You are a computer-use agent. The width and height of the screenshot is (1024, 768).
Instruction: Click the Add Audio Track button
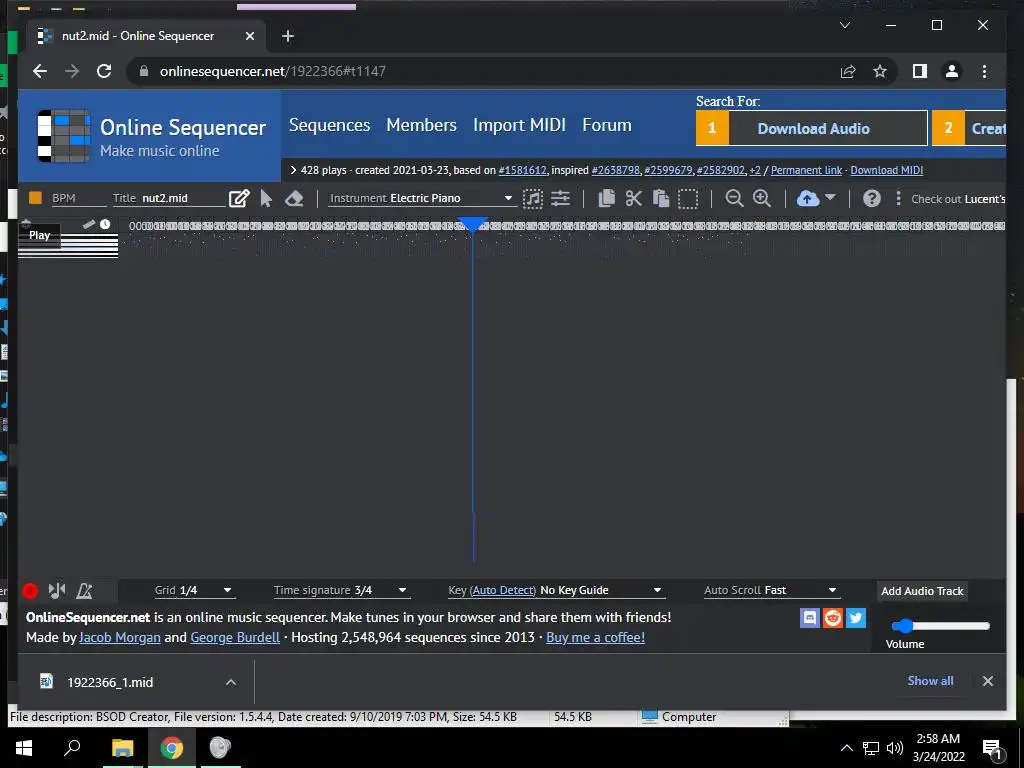click(922, 591)
